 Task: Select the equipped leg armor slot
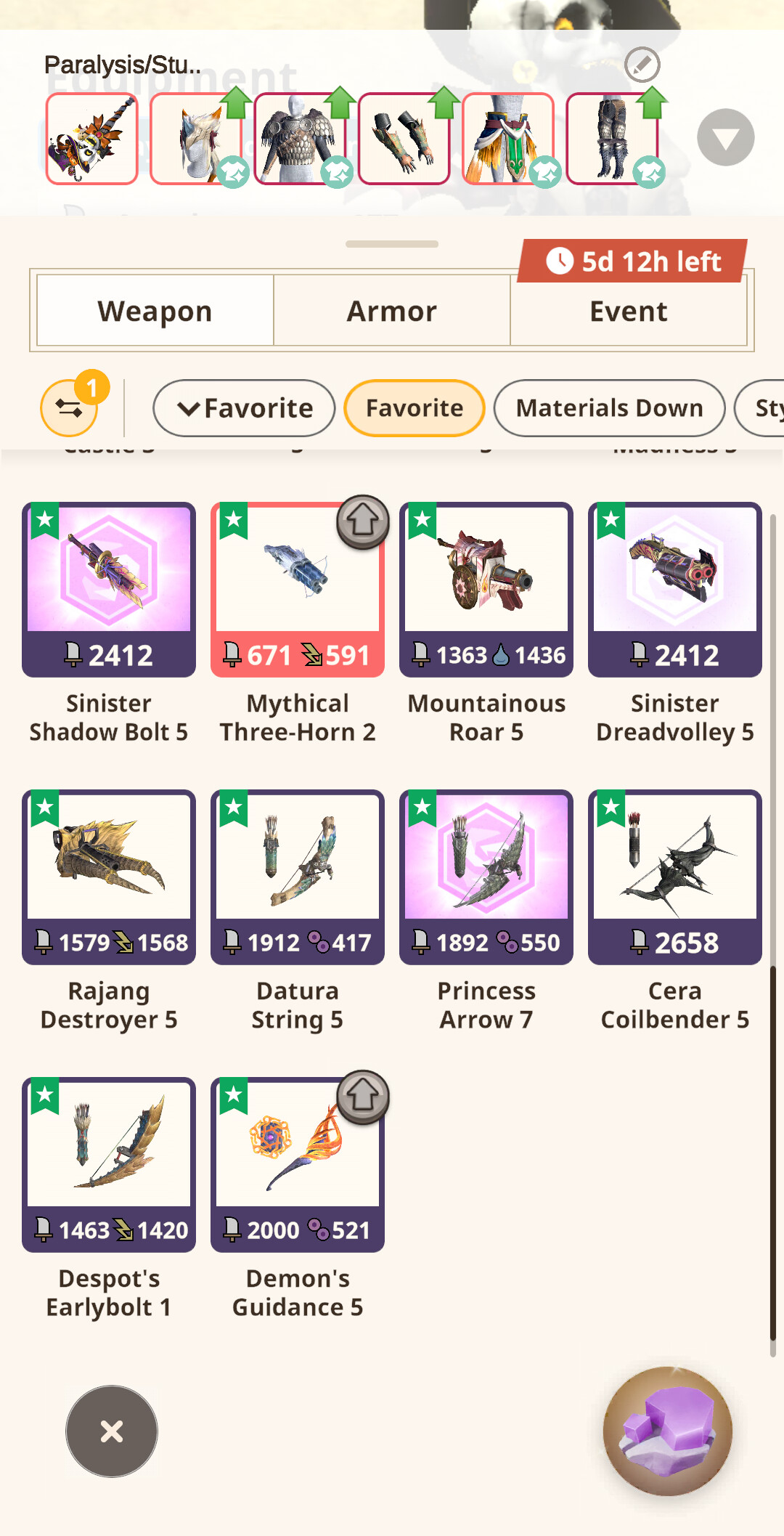tap(612, 139)
